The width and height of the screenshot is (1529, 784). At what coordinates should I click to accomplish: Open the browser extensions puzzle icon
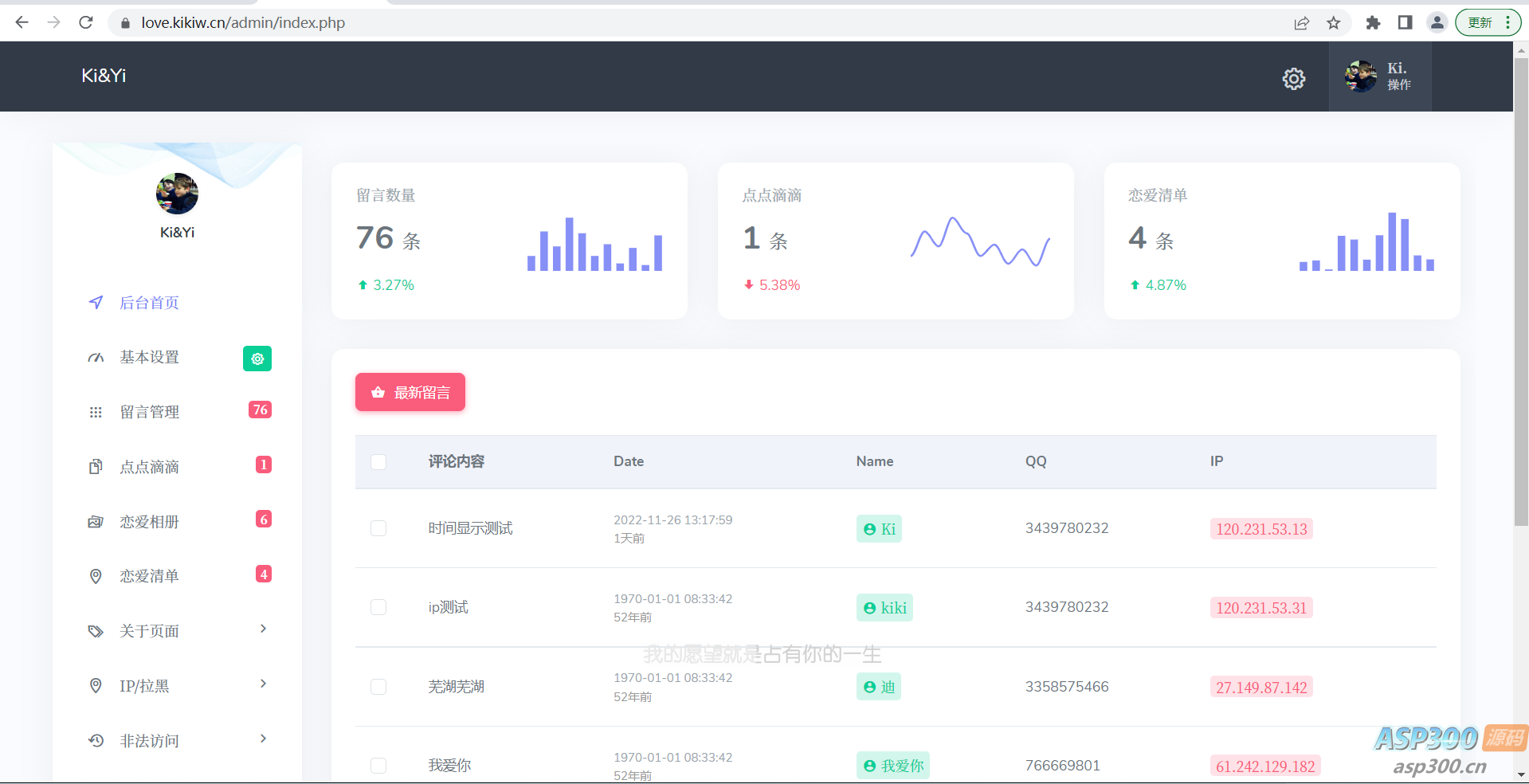(1372, 22)
